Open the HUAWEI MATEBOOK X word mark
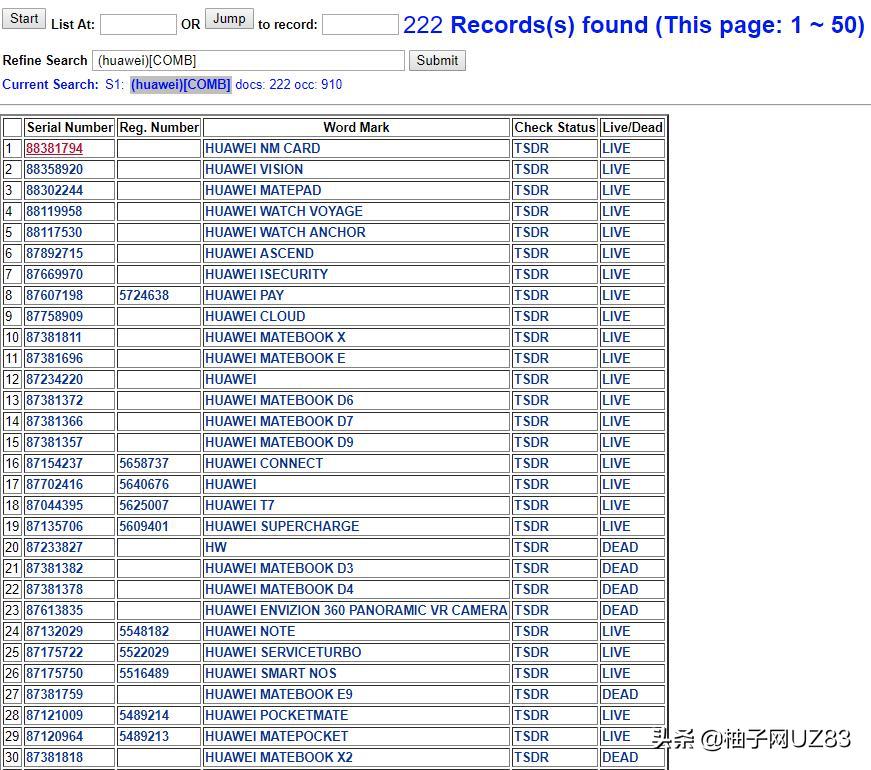This screenshot has width=871, height=770. tap(275, 337)
